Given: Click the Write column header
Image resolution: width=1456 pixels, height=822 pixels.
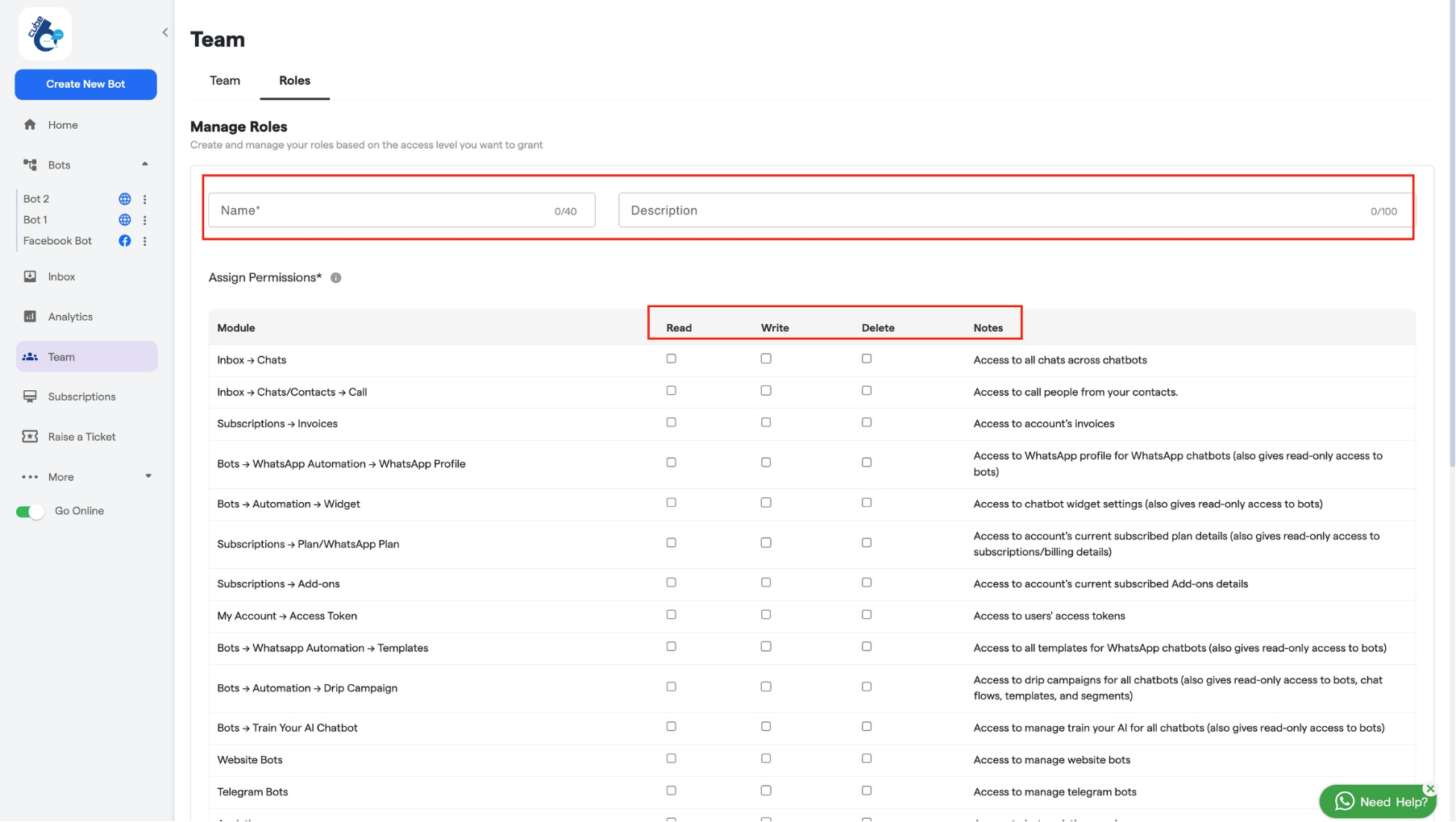Looking at the screenshot, I should [775, 328].
